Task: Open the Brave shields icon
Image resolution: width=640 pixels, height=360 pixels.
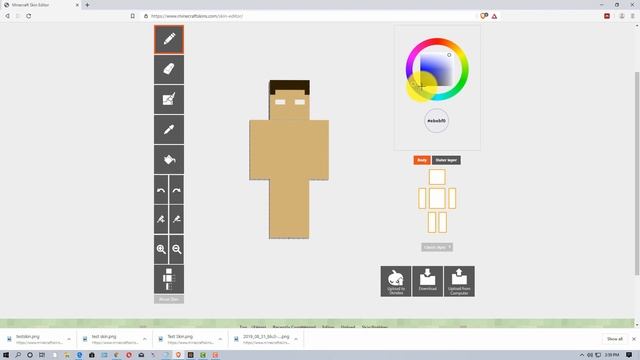Action: coord(484,16)
